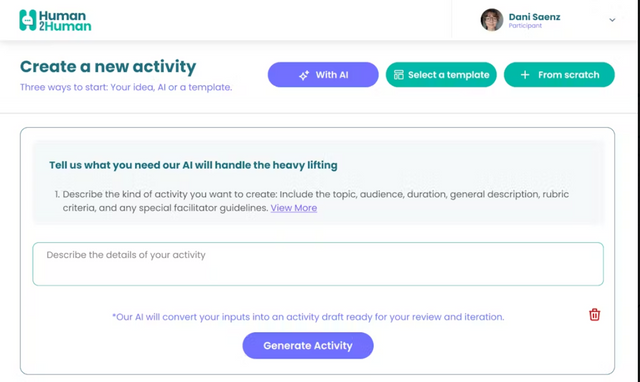Click the Create a new activity heading

coord(108,67)
